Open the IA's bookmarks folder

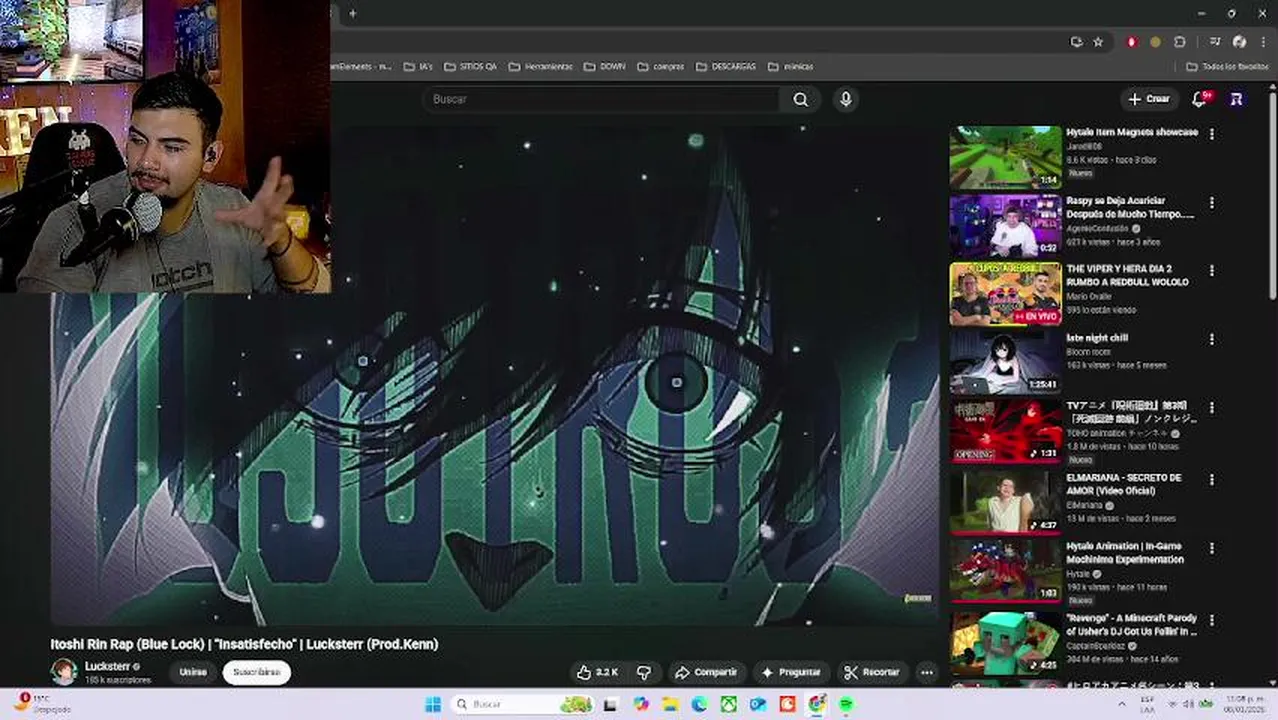(x=418, y=66)
